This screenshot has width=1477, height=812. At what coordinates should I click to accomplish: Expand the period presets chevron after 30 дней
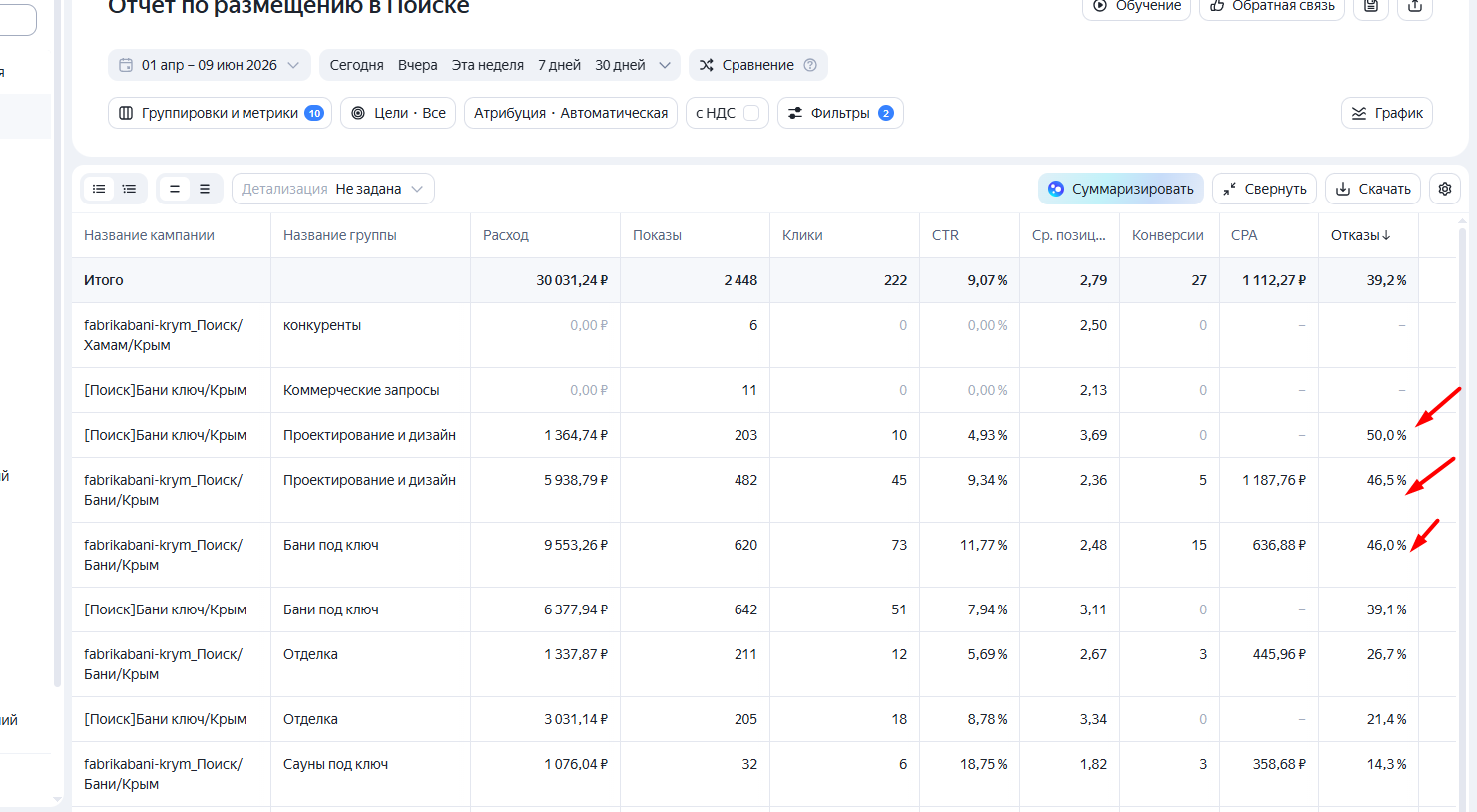coord(665,65)
